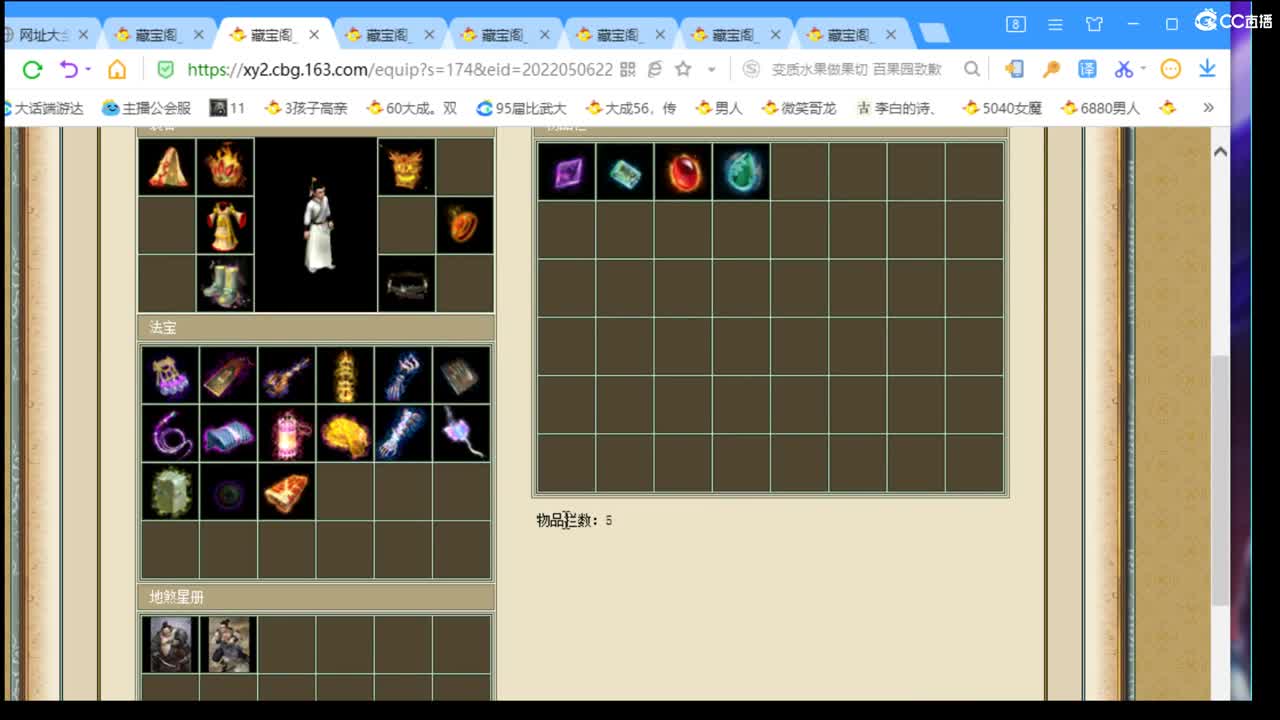Click the search magnifier icon
Viewport: 1280px width, 720px height.
click(x=972, y=69)
